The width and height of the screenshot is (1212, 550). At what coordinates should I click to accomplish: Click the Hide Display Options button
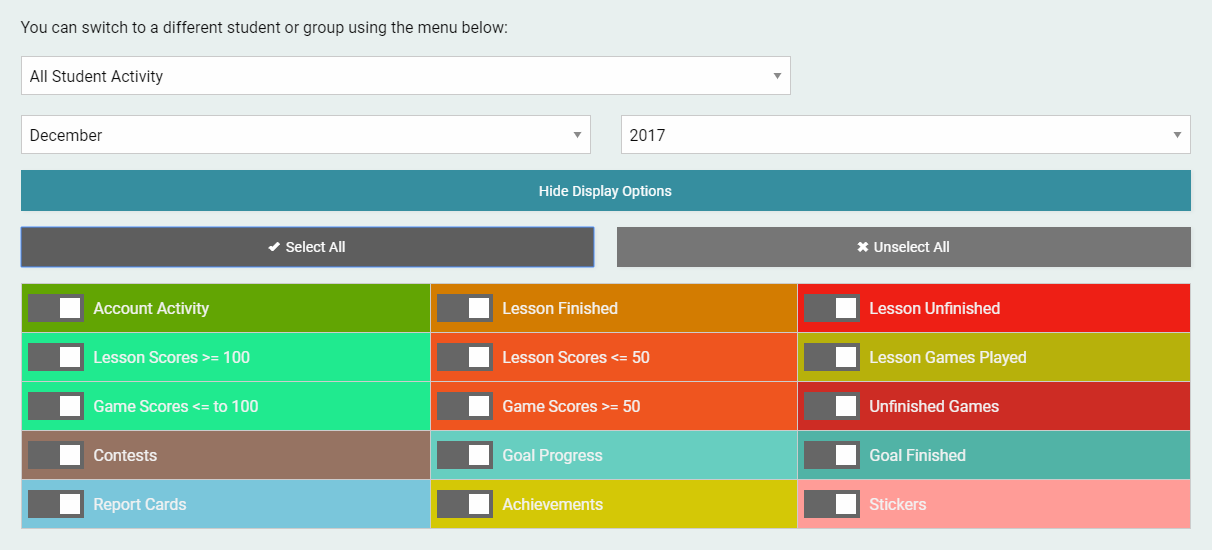(605, 191)
